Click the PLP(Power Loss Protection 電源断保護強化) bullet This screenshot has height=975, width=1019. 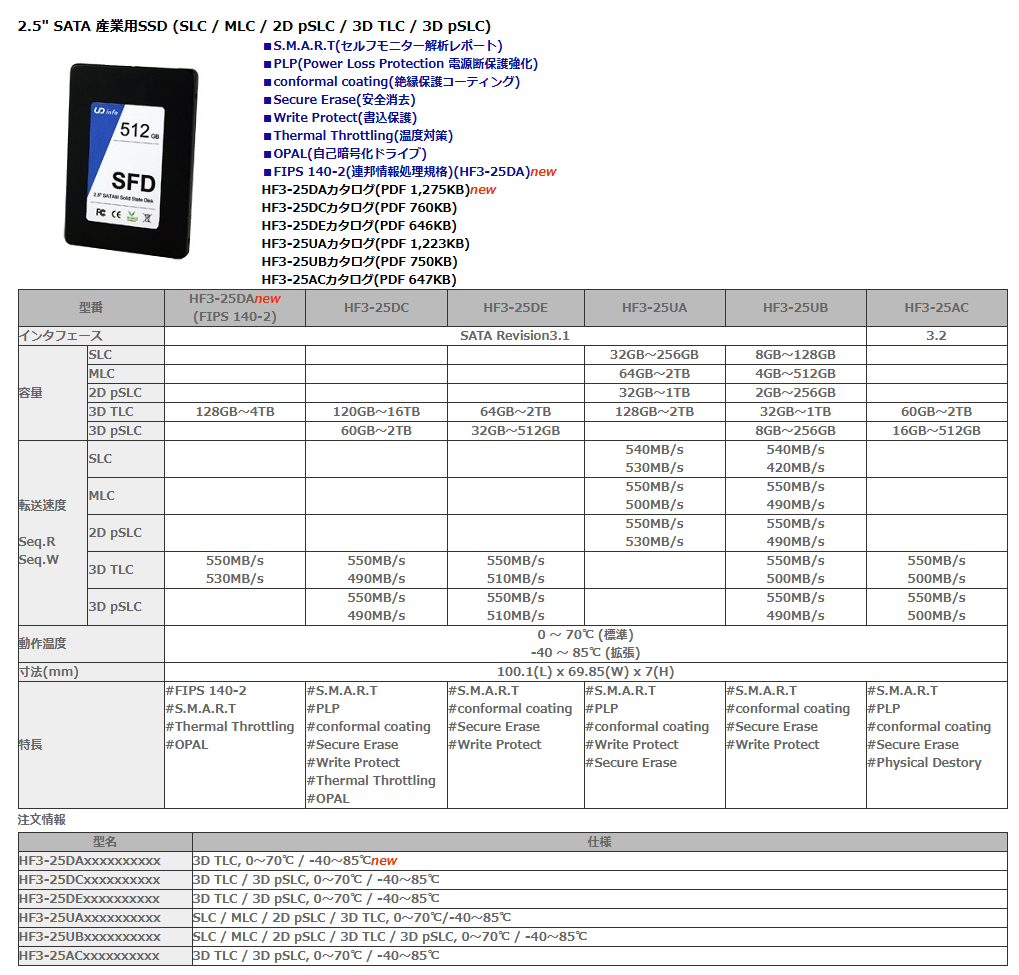click(x=400, y=64)
